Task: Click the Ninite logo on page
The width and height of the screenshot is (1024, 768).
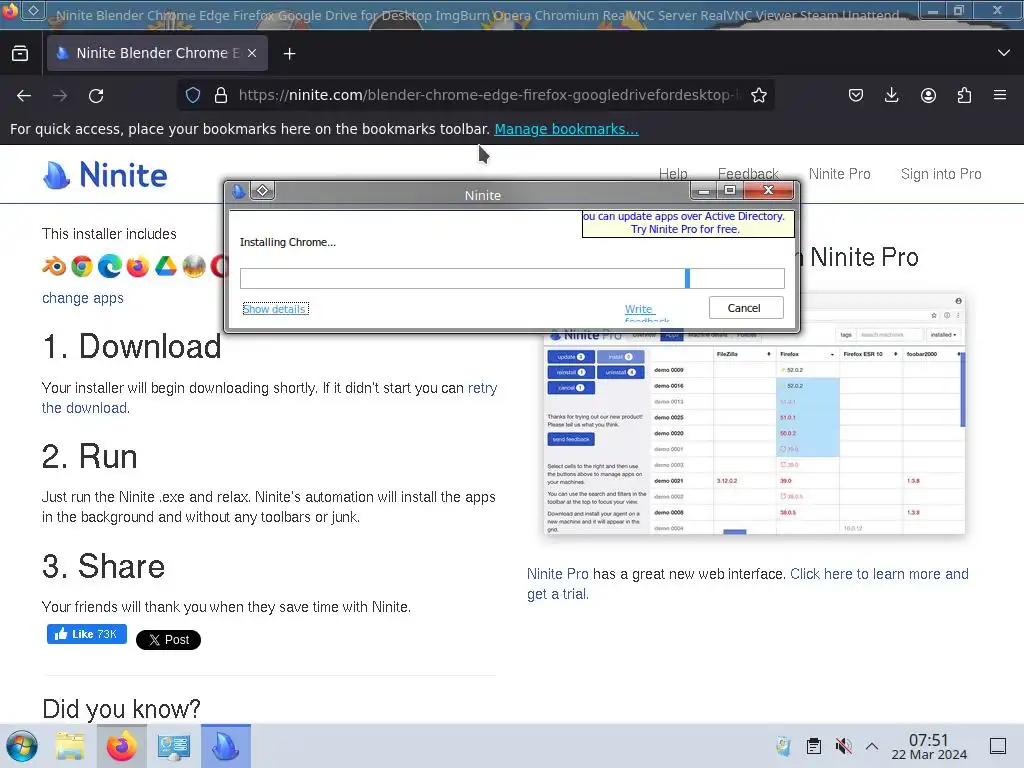Action: [105, 175]
